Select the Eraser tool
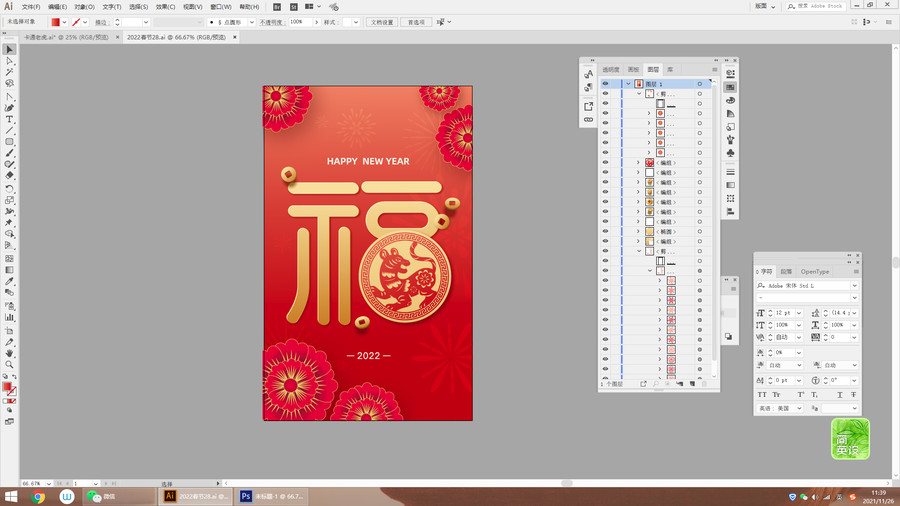 click(x=9, y=176)
